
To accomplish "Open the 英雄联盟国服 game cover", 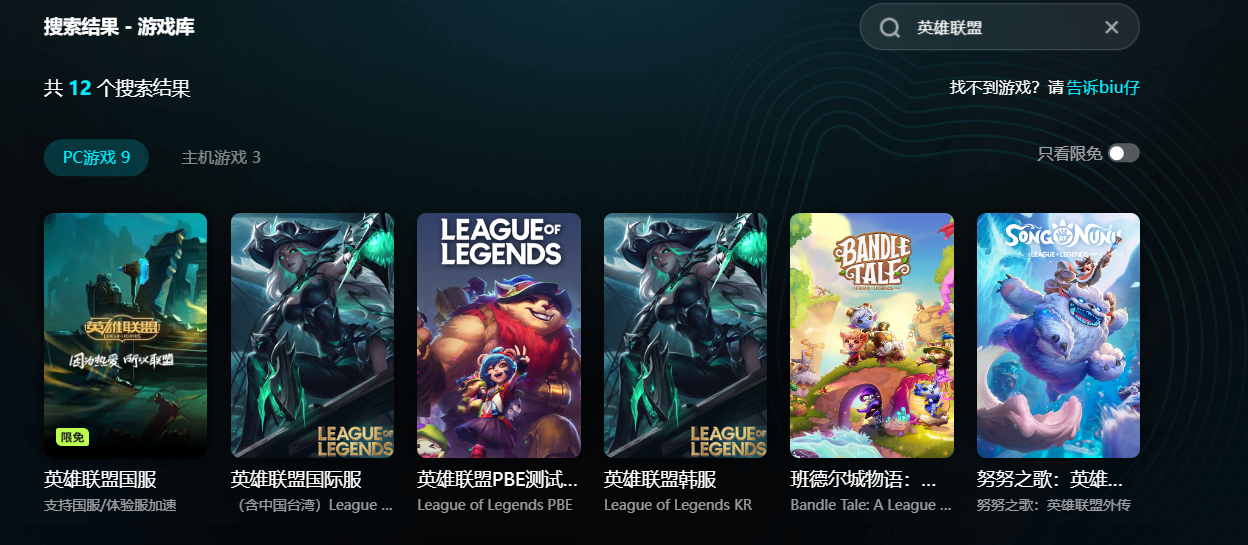I will 125,335.
